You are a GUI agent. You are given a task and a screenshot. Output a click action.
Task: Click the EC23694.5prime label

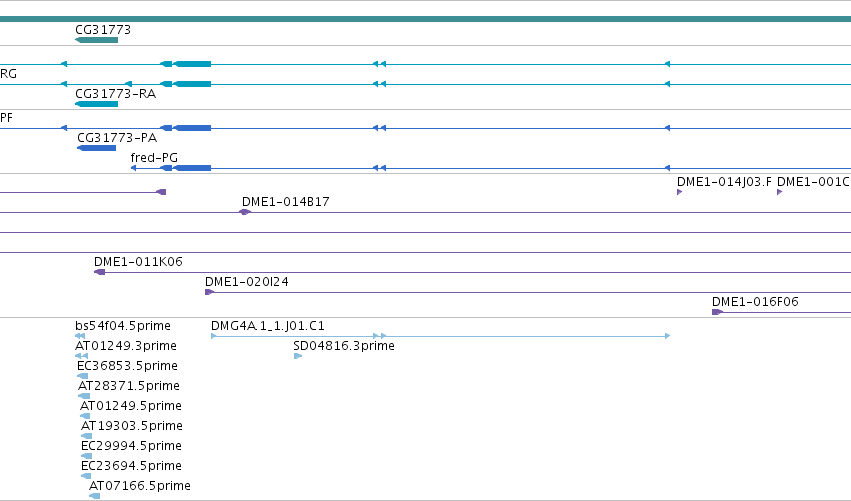(x=131, y=467)
